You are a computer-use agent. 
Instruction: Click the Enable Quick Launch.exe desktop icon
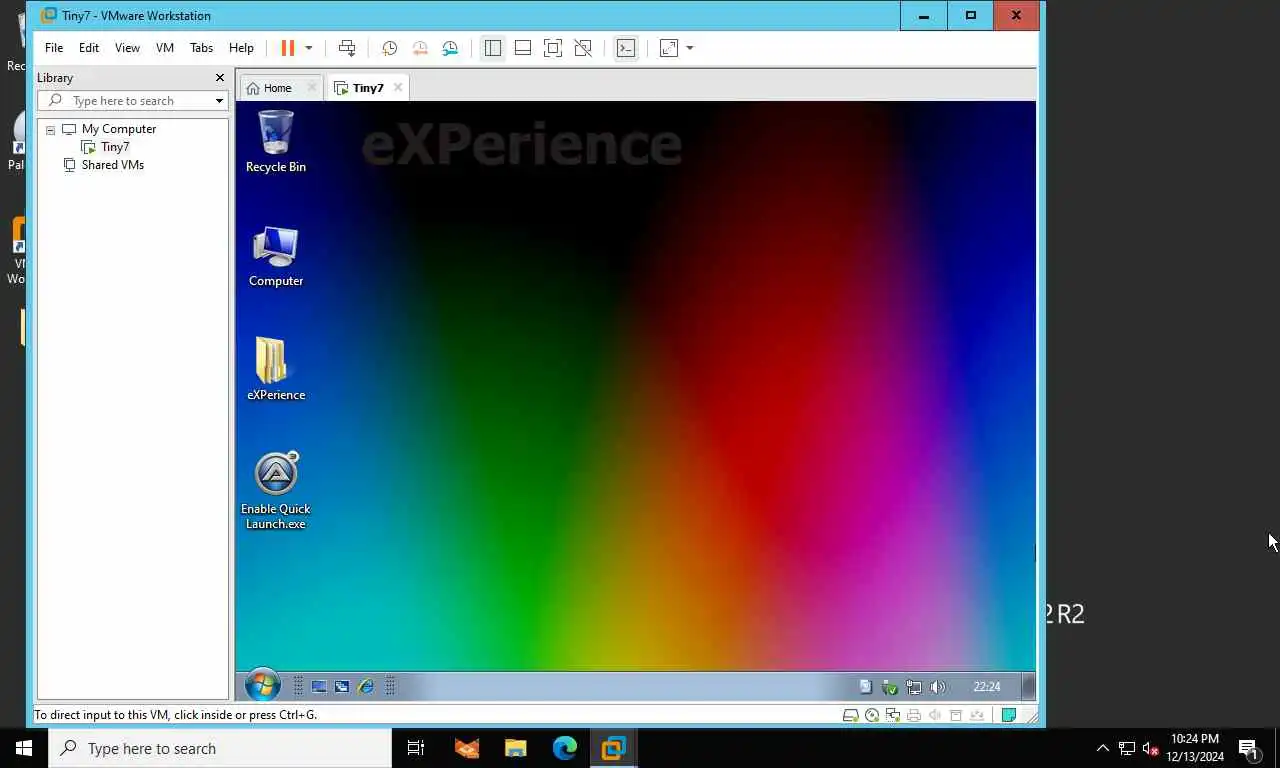tap(276, 491)
